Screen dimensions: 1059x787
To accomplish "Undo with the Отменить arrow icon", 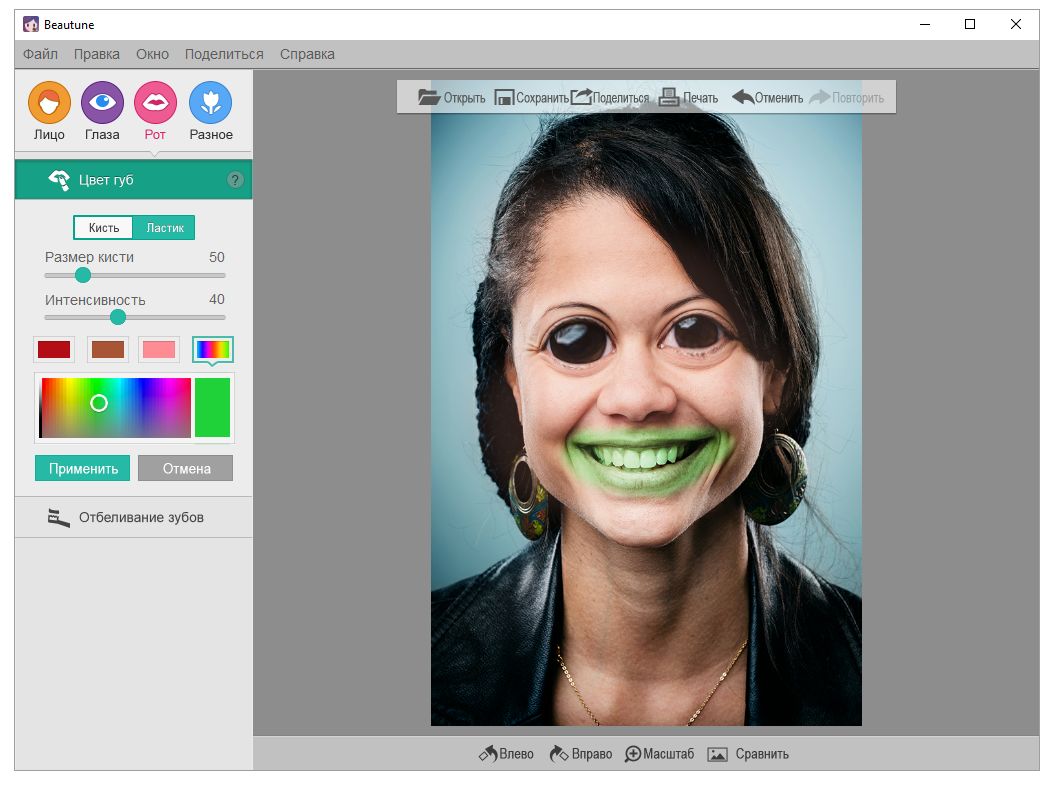I will point(743,97).
